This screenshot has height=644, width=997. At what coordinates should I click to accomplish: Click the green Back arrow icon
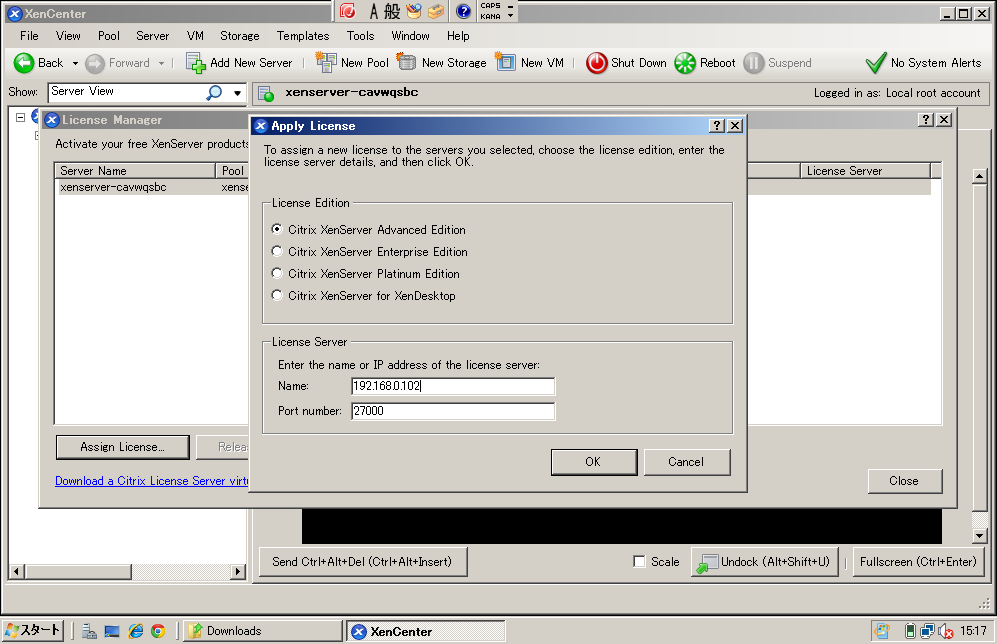(24, 63)
